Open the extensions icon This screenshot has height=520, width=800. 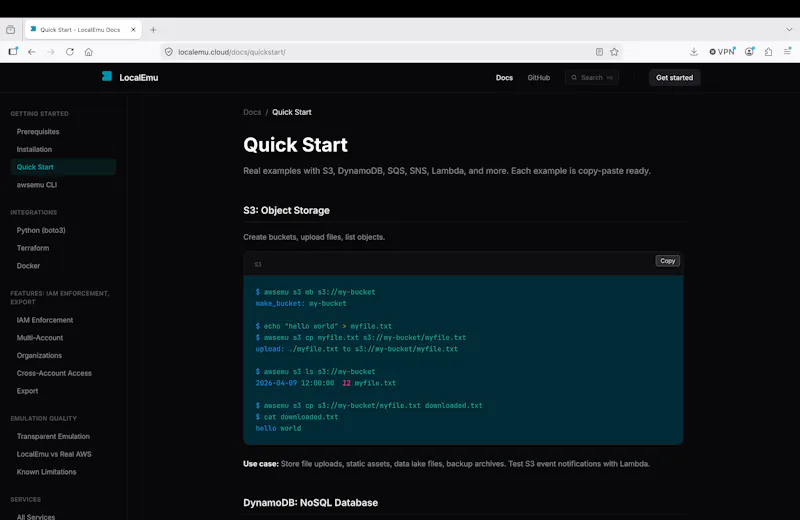[768, 52]
